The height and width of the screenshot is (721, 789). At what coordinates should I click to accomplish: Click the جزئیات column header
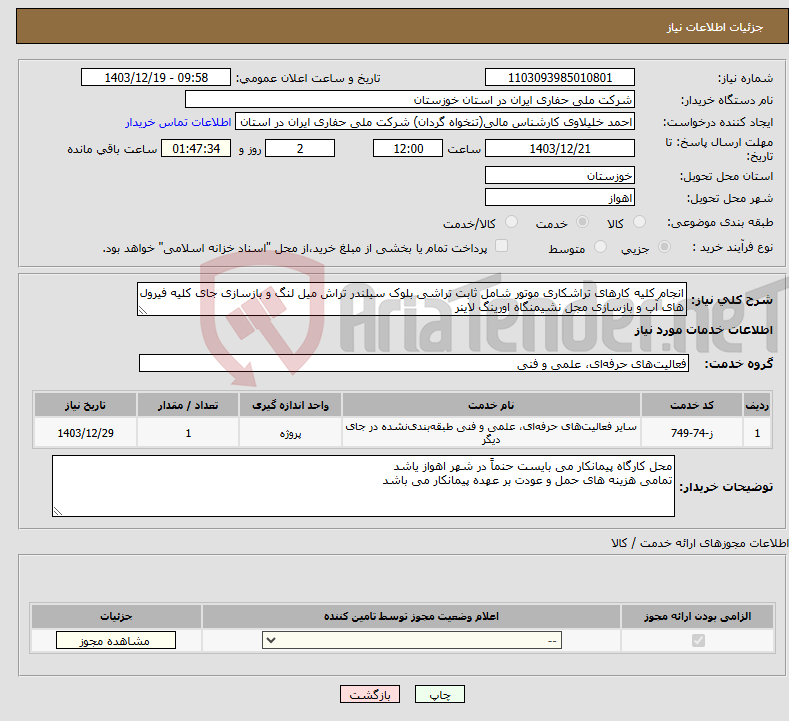point(116,616)
